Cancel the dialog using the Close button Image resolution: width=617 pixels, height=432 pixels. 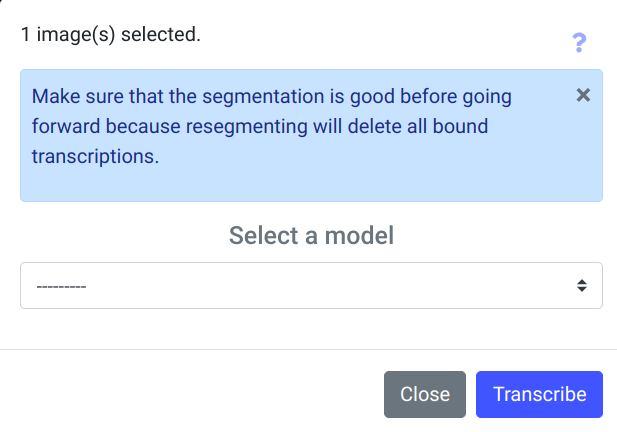[x=425, y=394]
